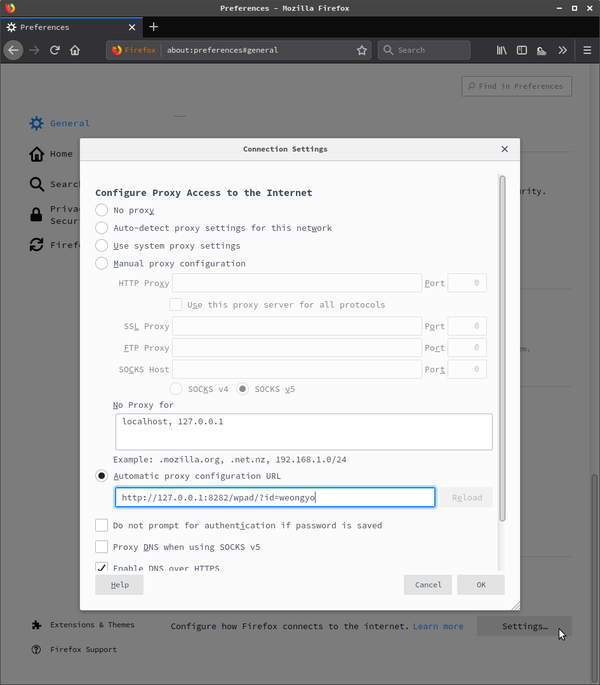600x685 pixels.
Task: Click the SOCKS Host field
Action: coord(297,369)
